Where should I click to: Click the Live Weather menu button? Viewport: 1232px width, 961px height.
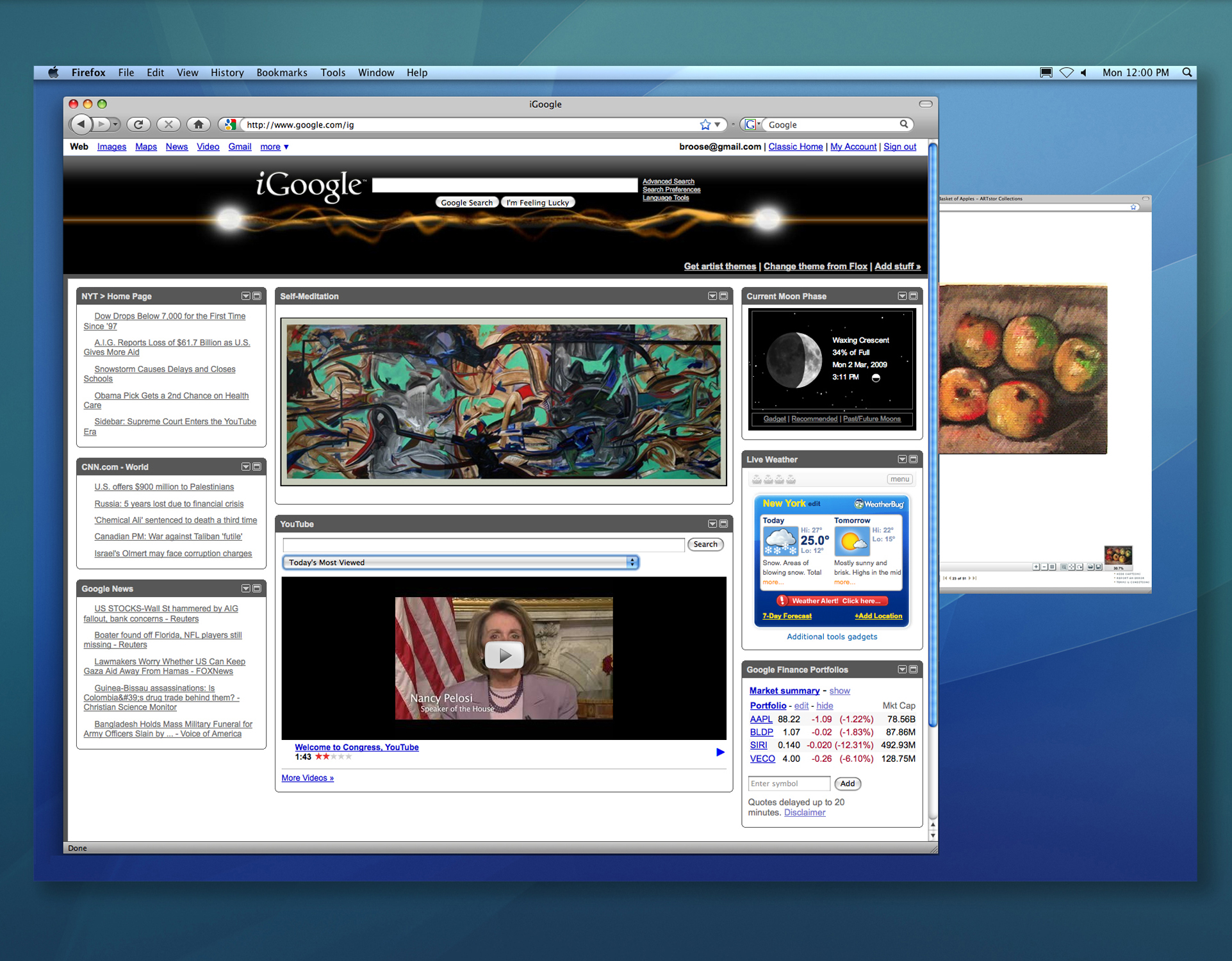coord(899,479)
